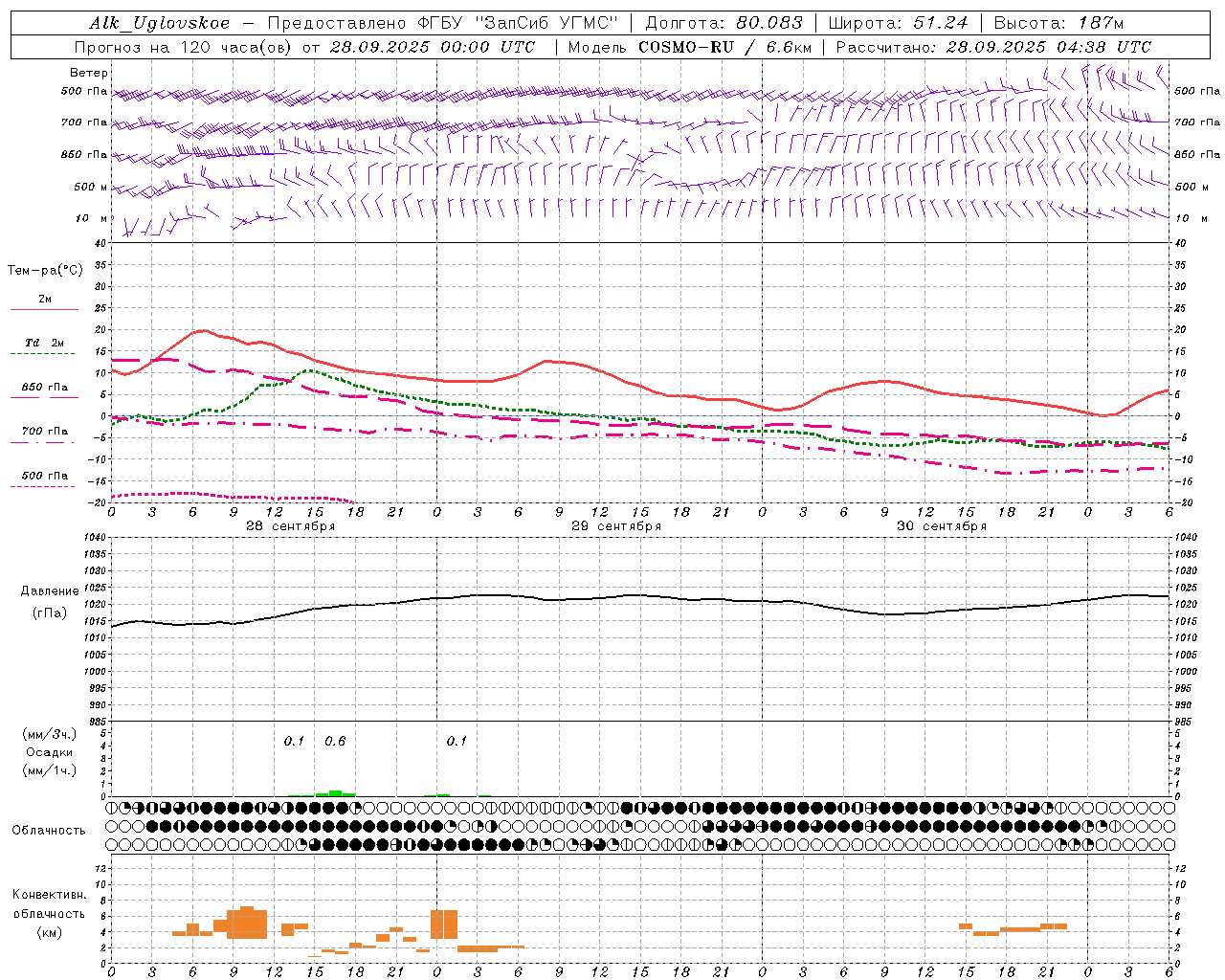This screenshot has width=1225, height=980.
Task: Click the Ветер panel label
Action: point(89,73)
